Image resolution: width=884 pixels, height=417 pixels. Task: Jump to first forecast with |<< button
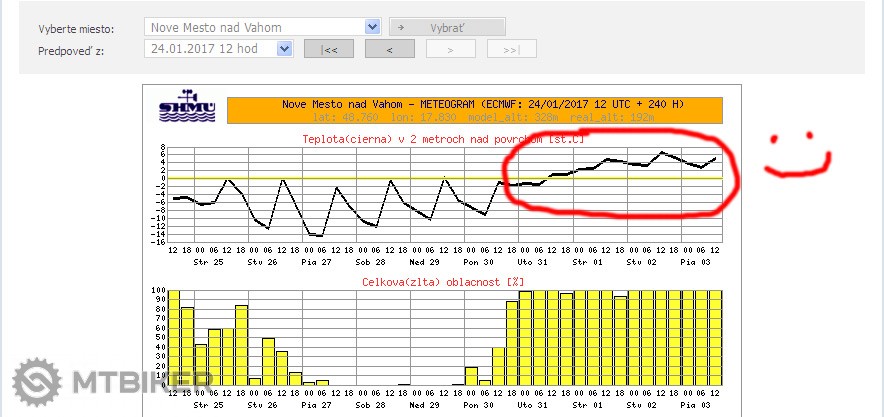[x=329, y=49]
